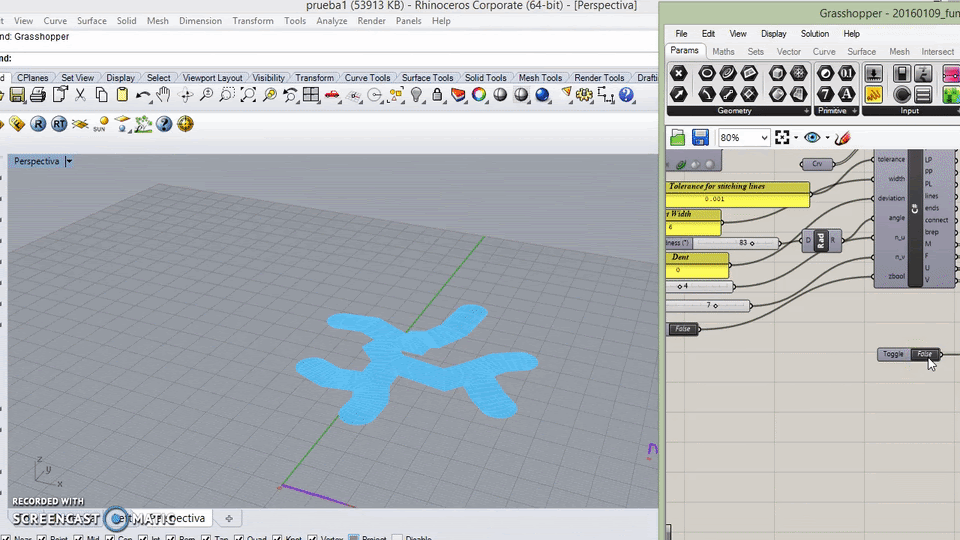Switch to the Vector tab in Grasshopper

point(789,51)
